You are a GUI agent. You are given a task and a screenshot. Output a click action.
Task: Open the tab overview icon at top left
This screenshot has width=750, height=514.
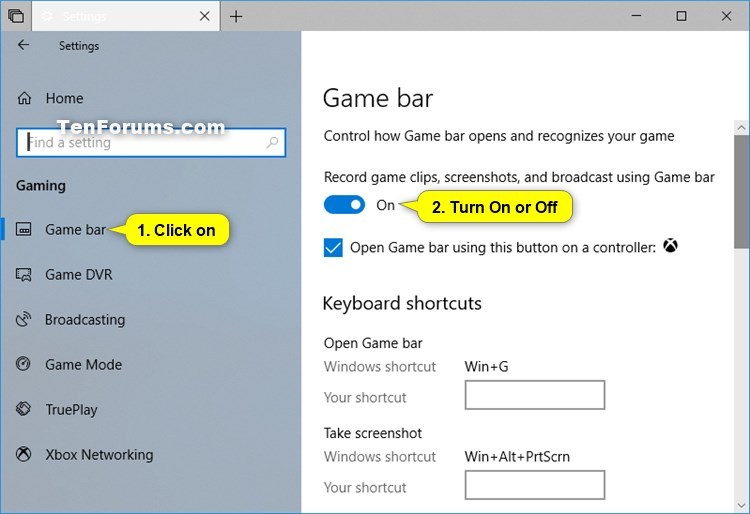[15, 16]
